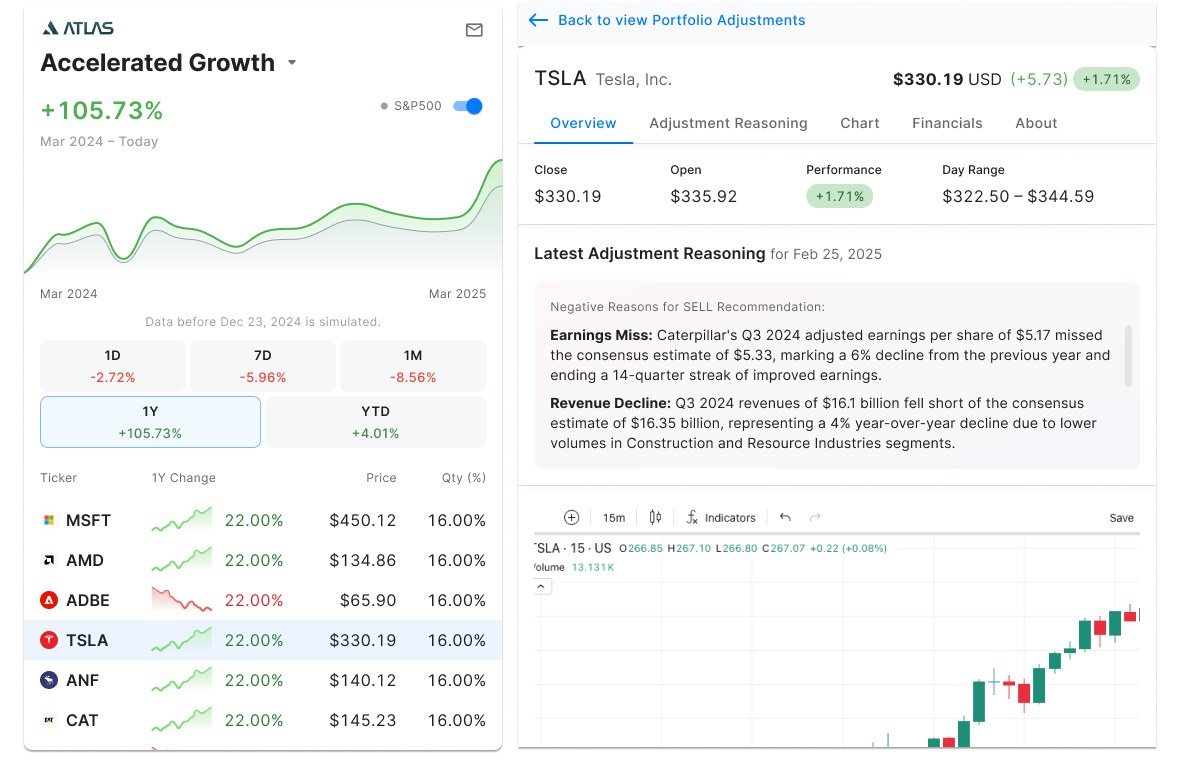This screenshot has width=1180, height=774.
Task: Click the Open $335.92 value
Action: pyautogui.click(x=704, y=196)
